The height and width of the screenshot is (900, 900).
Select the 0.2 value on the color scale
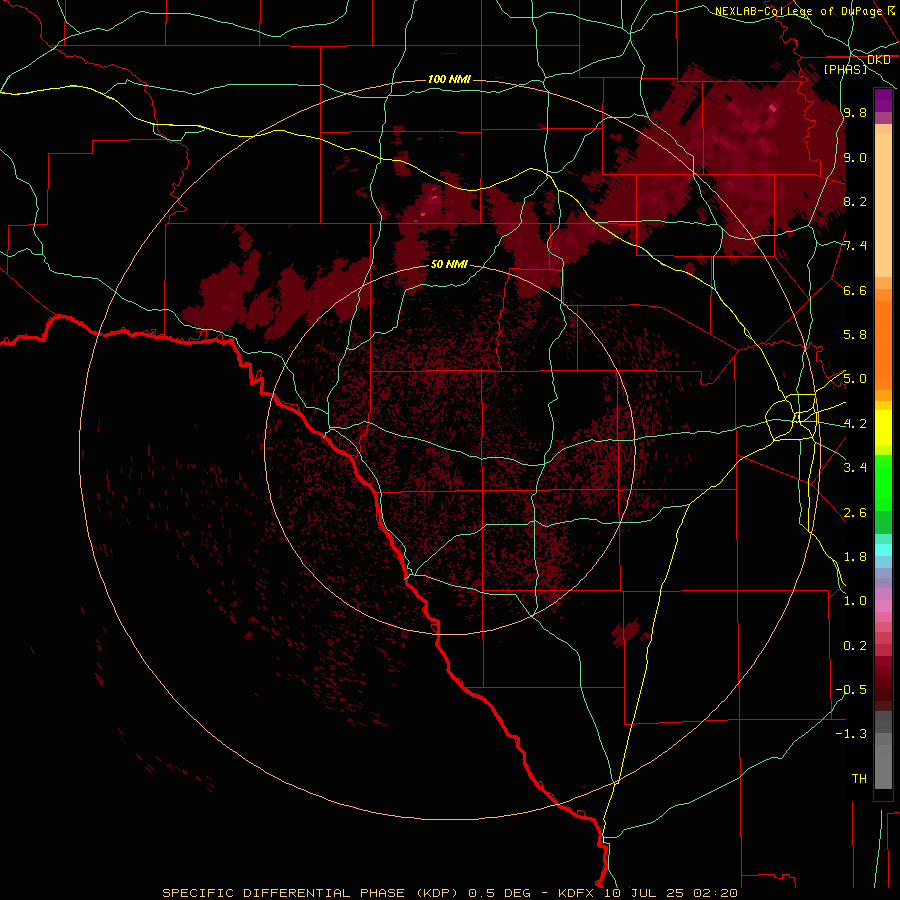(855, 646)
